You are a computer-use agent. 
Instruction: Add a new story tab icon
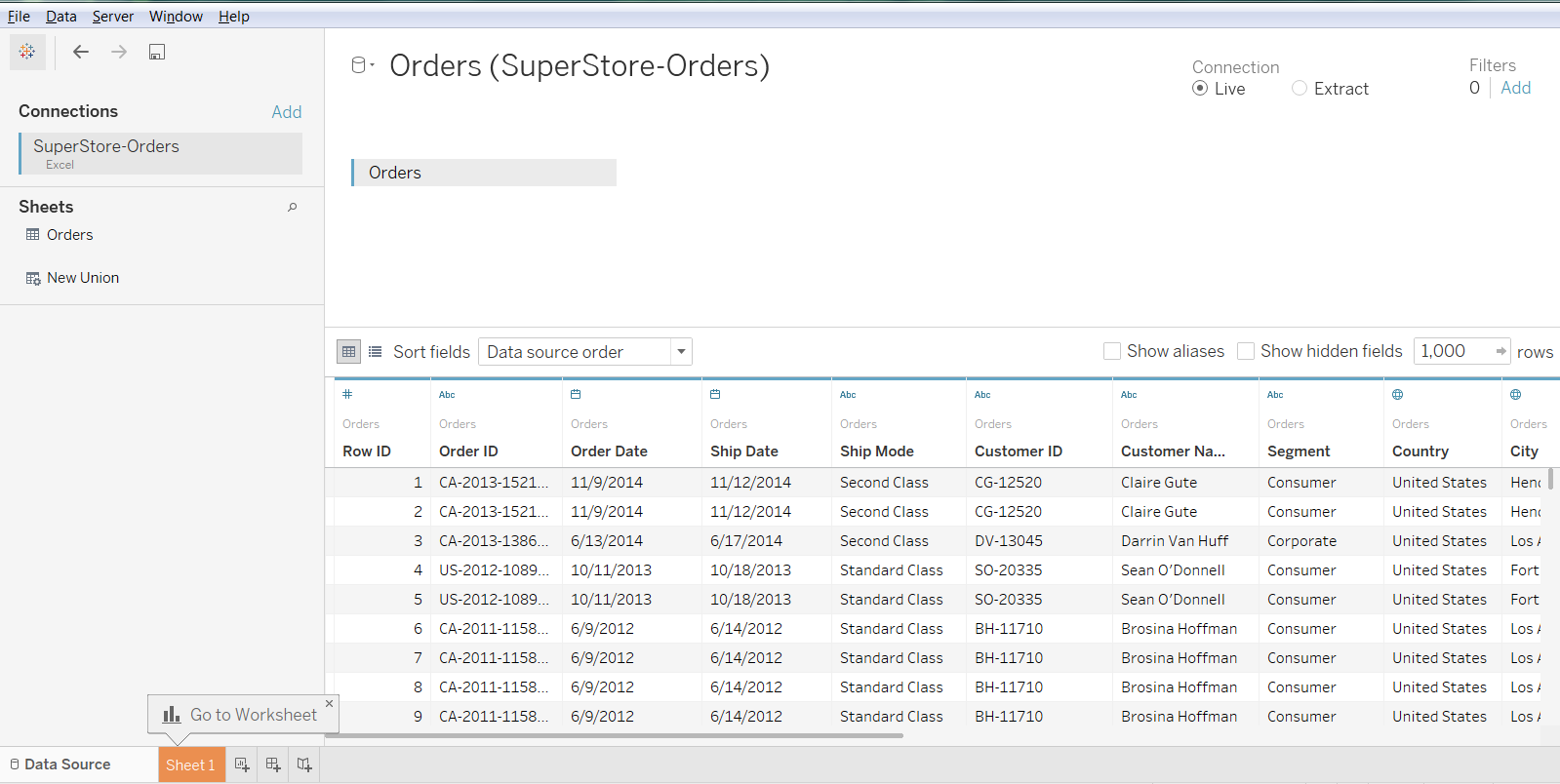304,764
